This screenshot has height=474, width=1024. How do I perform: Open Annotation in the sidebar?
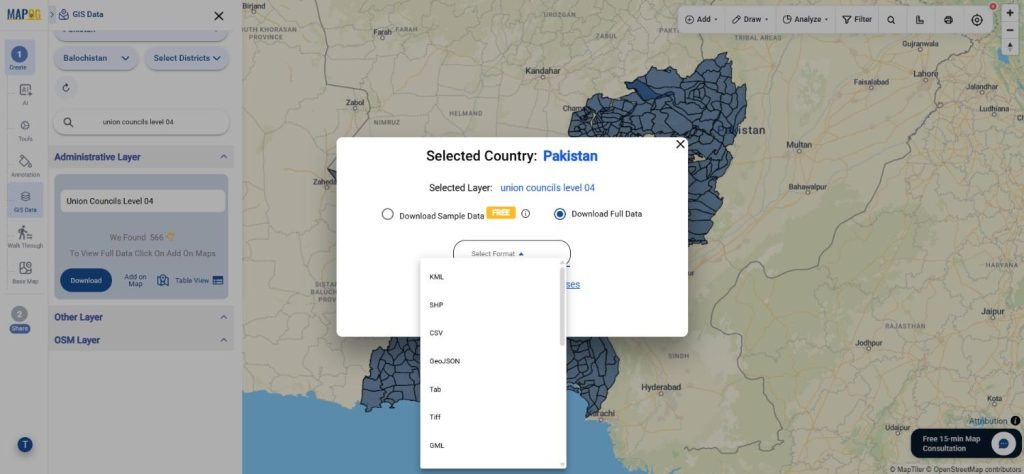coord(25,166)
